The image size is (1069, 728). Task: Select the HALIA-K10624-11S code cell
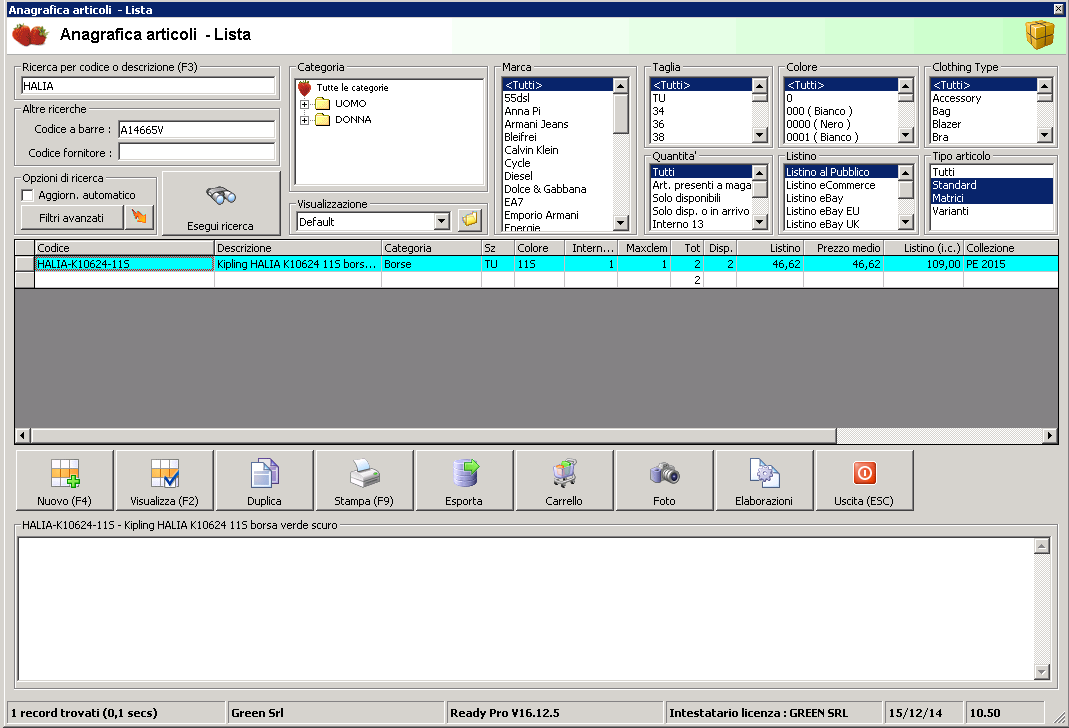pos(124,264)
